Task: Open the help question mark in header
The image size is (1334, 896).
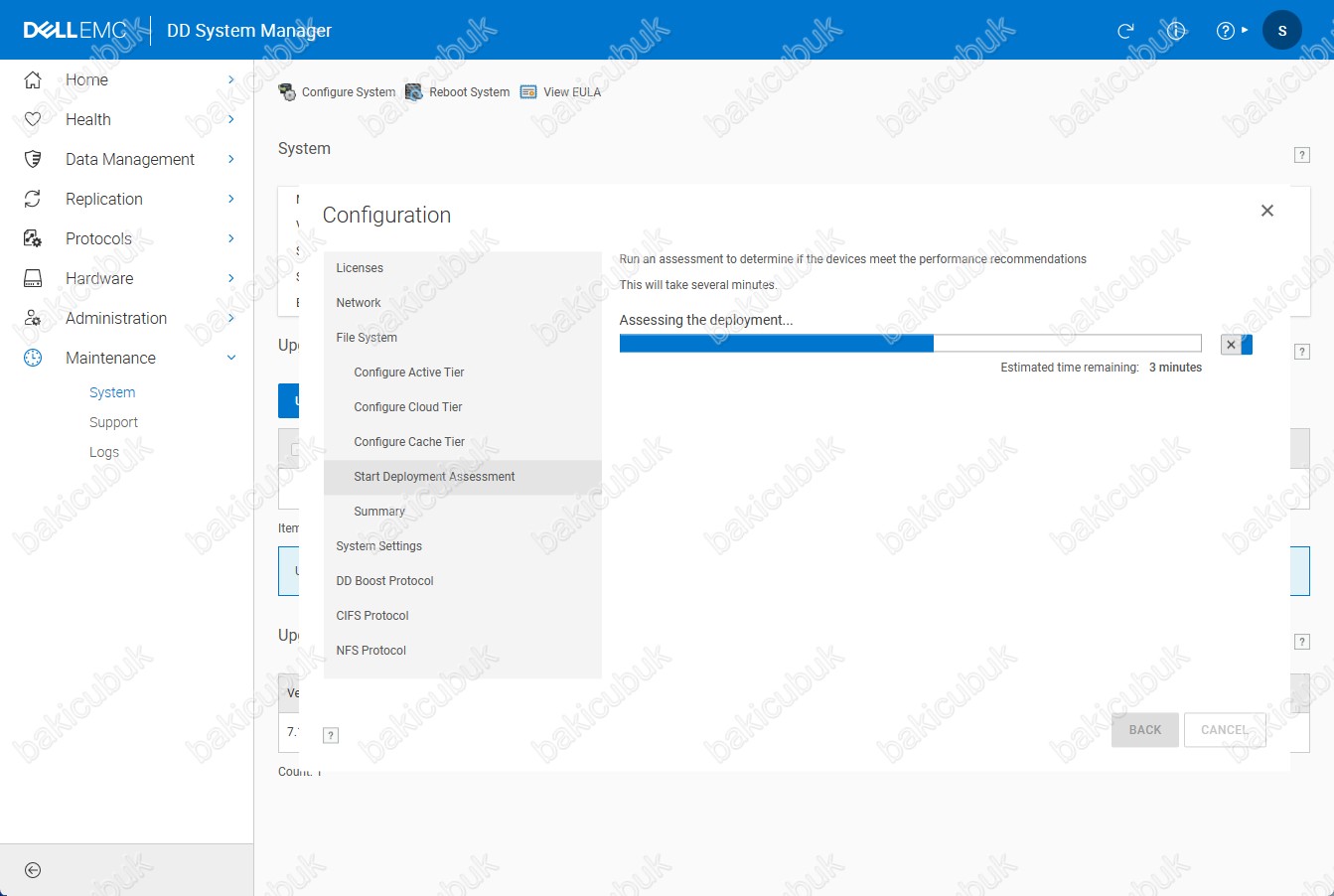Action: [x=1226, y=31]
